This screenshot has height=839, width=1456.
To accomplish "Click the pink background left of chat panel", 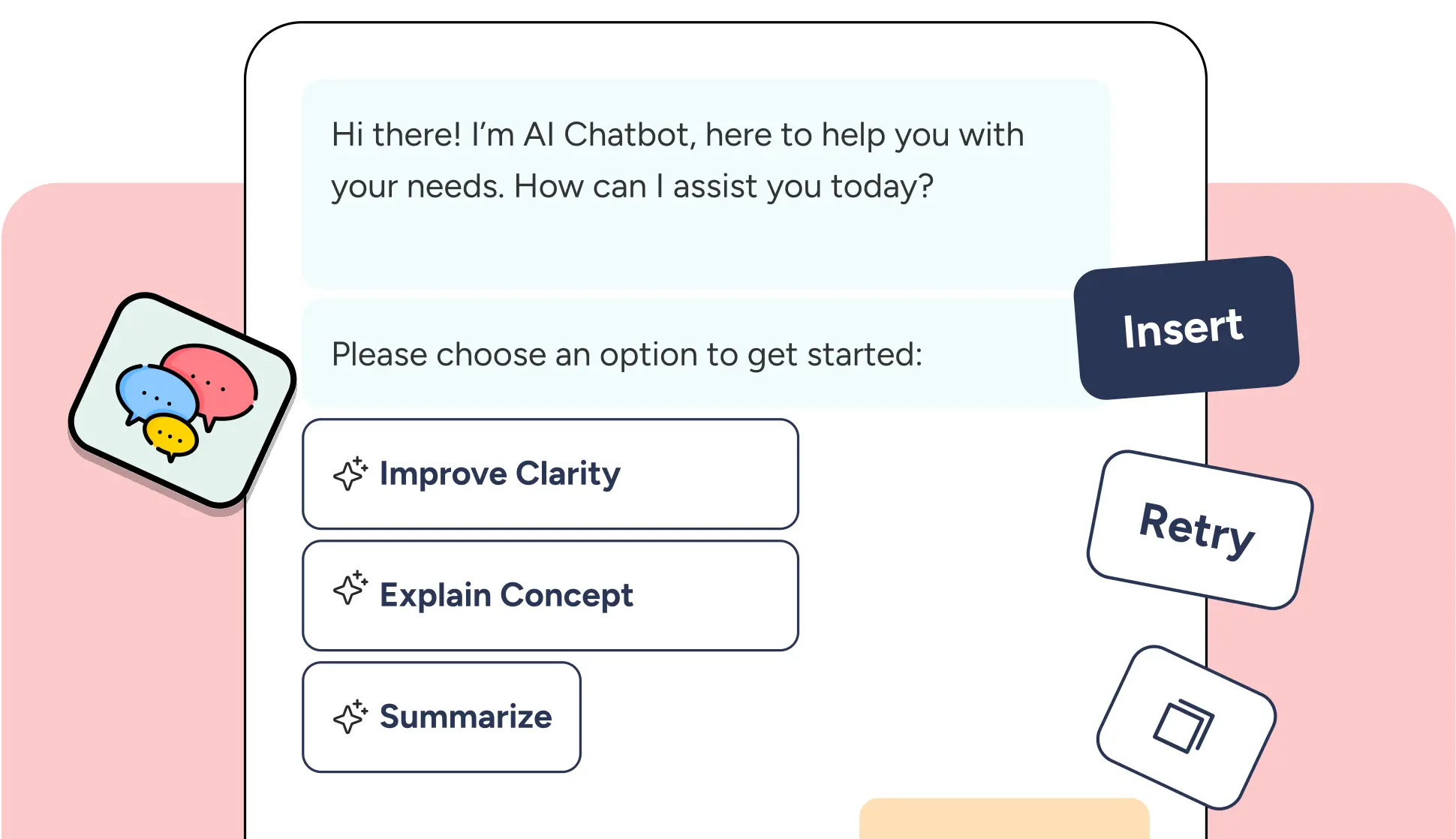I will (120, 638).
